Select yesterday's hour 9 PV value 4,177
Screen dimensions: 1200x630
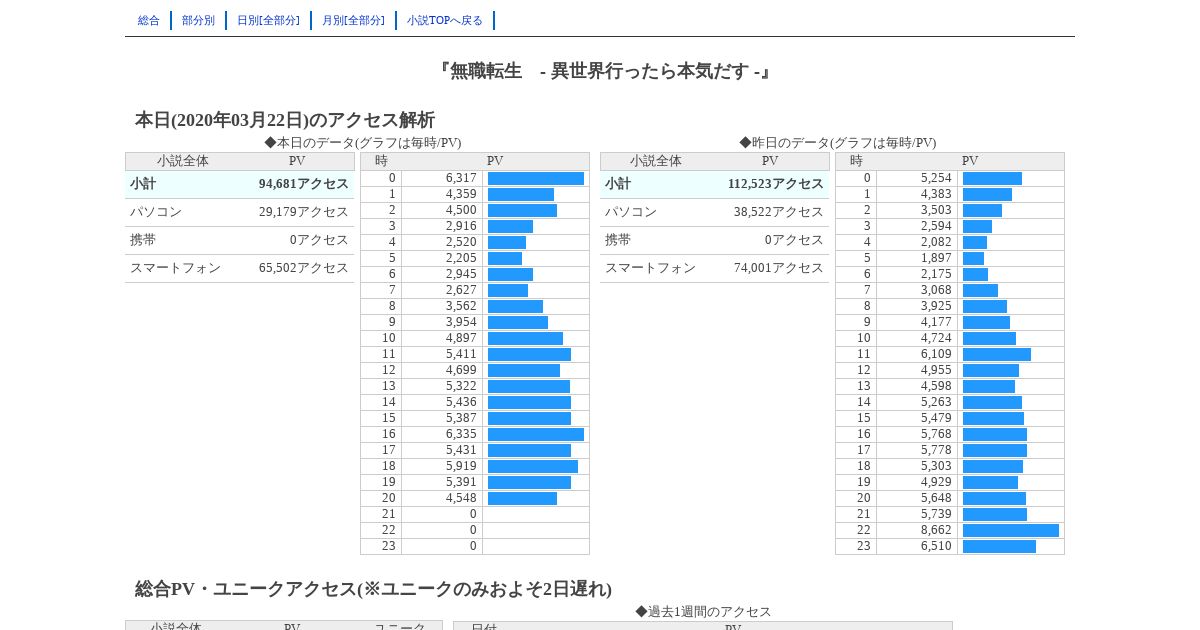(936, 322)
